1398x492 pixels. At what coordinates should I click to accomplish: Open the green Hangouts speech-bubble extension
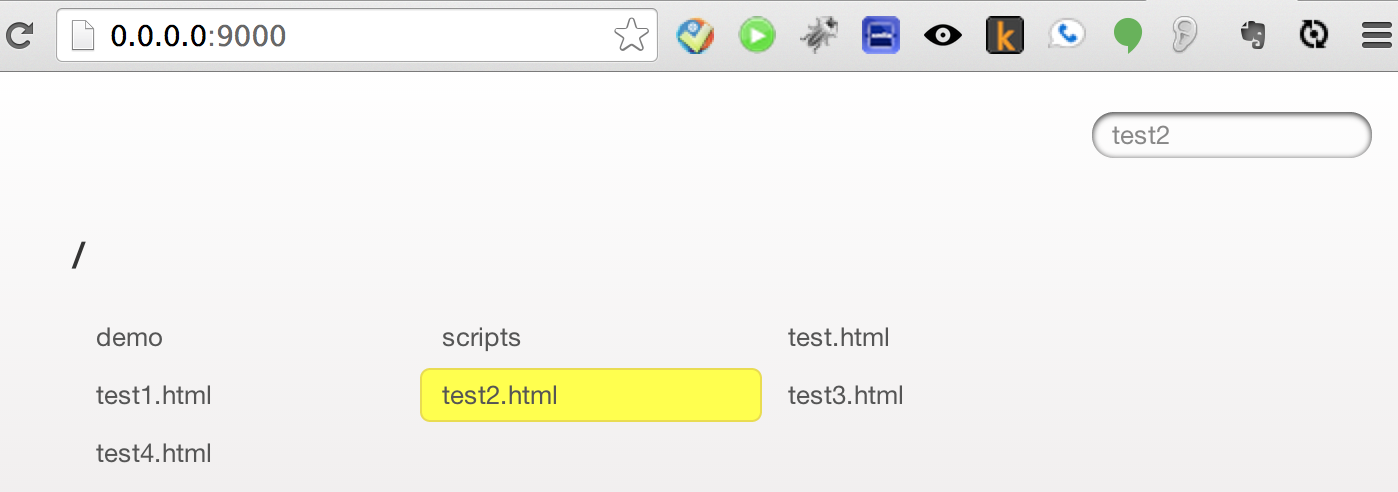click(x=1128, y=37)
